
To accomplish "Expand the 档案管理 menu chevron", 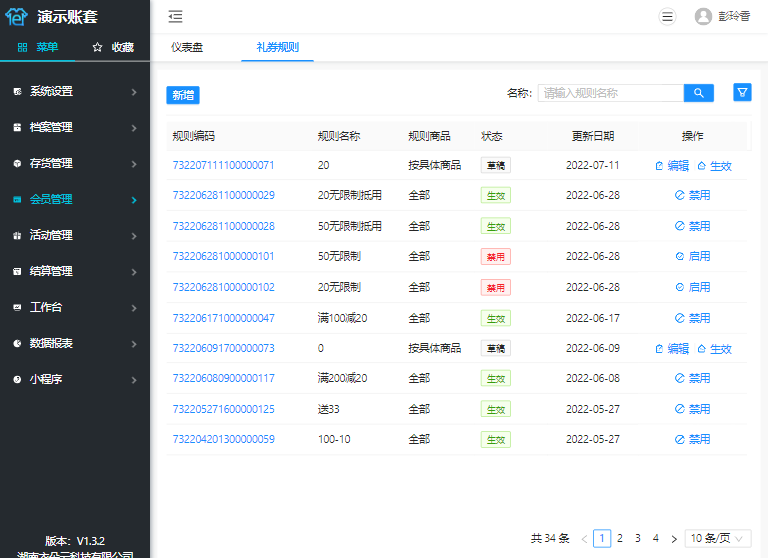I will pyautogui.click(x=134, y=128).
